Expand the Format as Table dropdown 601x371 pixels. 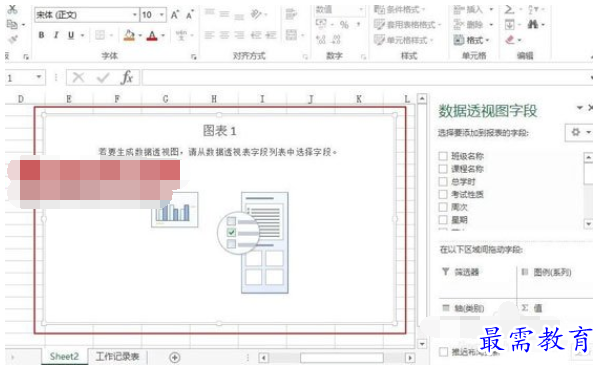tap(439, 25)
